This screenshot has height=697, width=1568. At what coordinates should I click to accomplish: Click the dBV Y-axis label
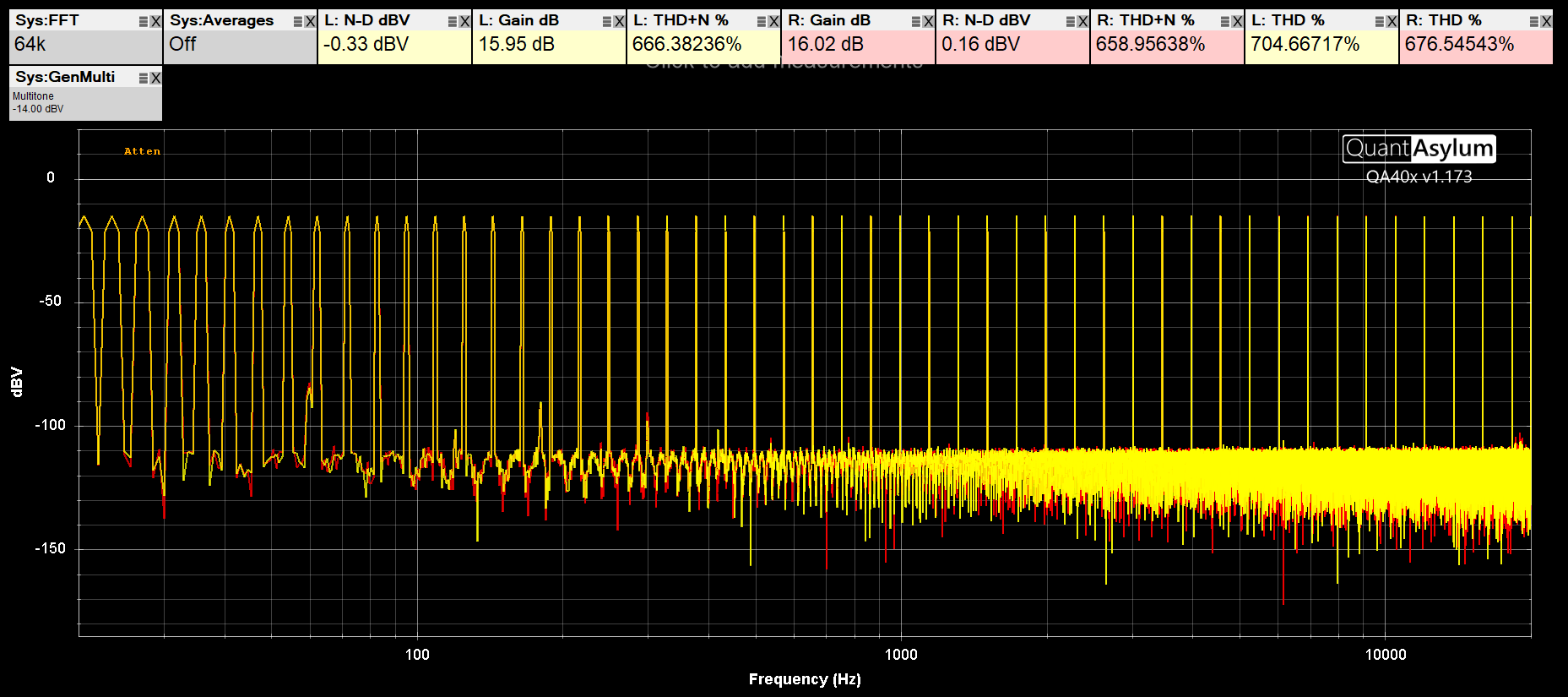(x=16, y=382)
